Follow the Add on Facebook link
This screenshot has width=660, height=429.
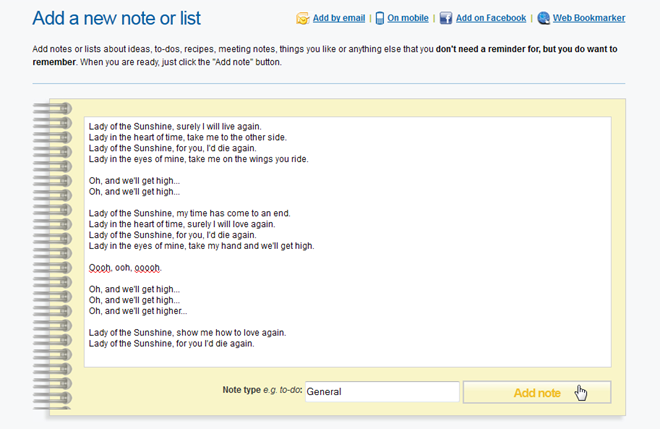491,18
